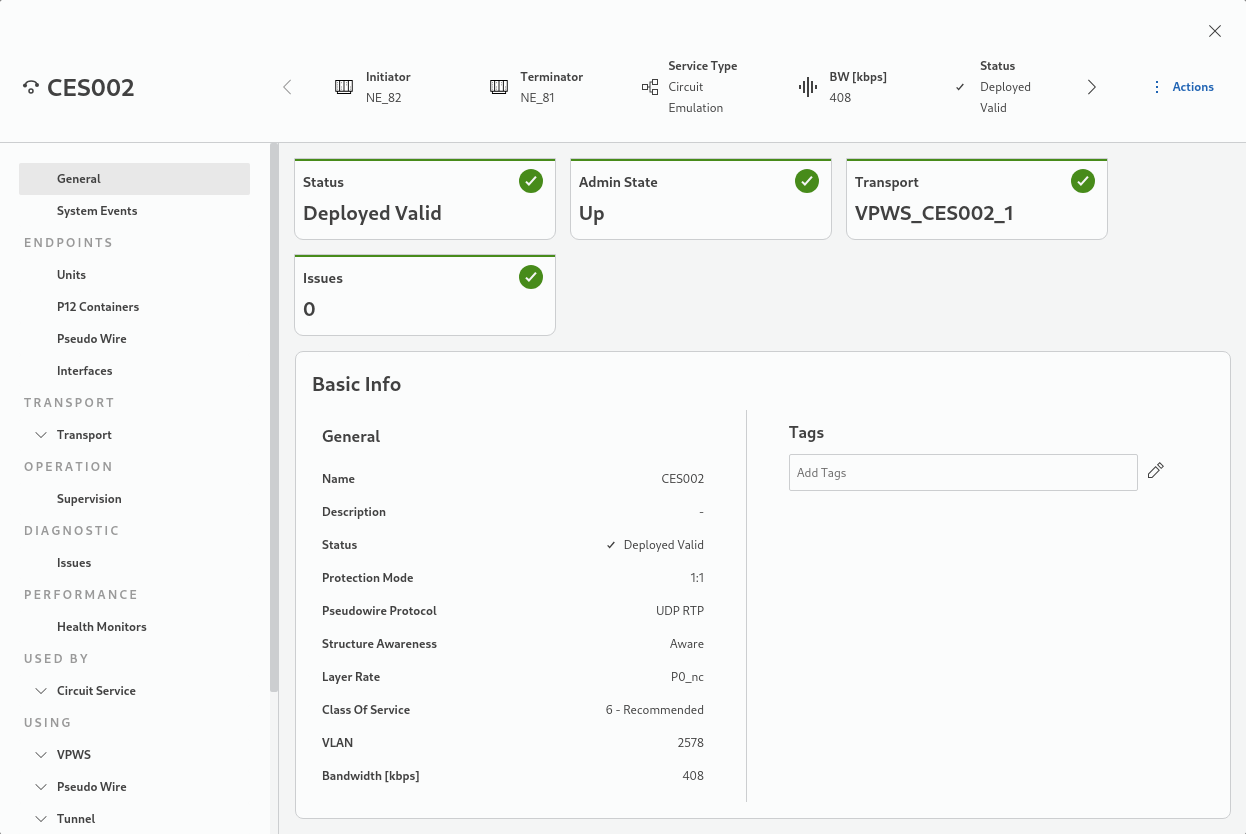Open the Actions menu
1246x834 pixels.
(1183, 87)
